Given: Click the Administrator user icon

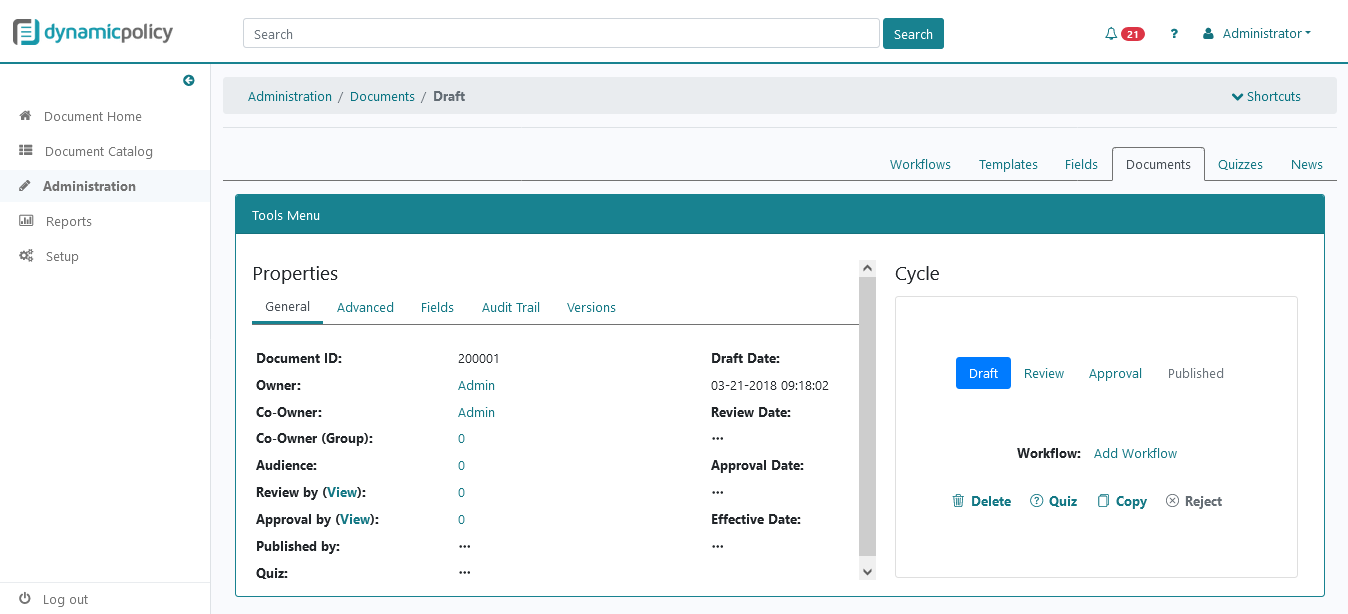Looking at the screenshot, I should [x=1208, y=34].
